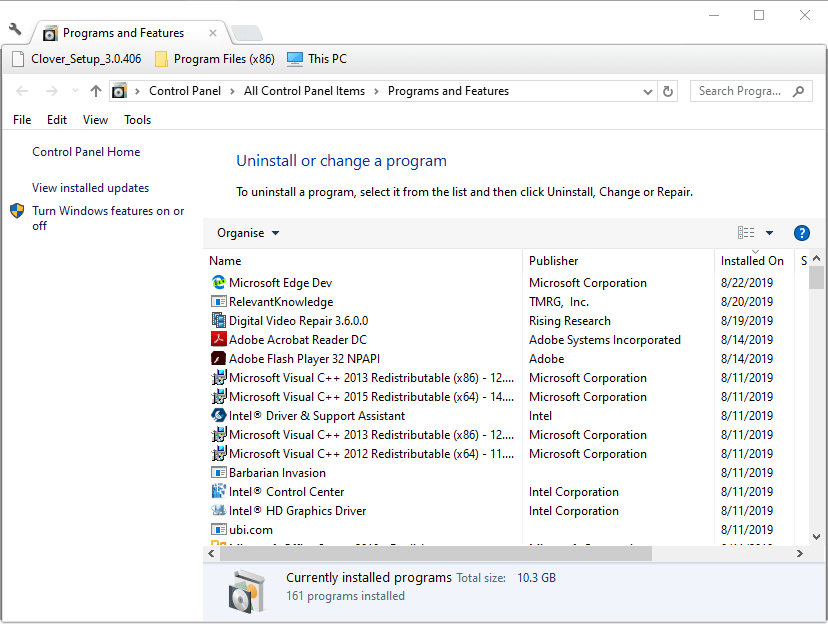Click the Digital Video Repair icon
828x624 pixels.
point(219,321)
